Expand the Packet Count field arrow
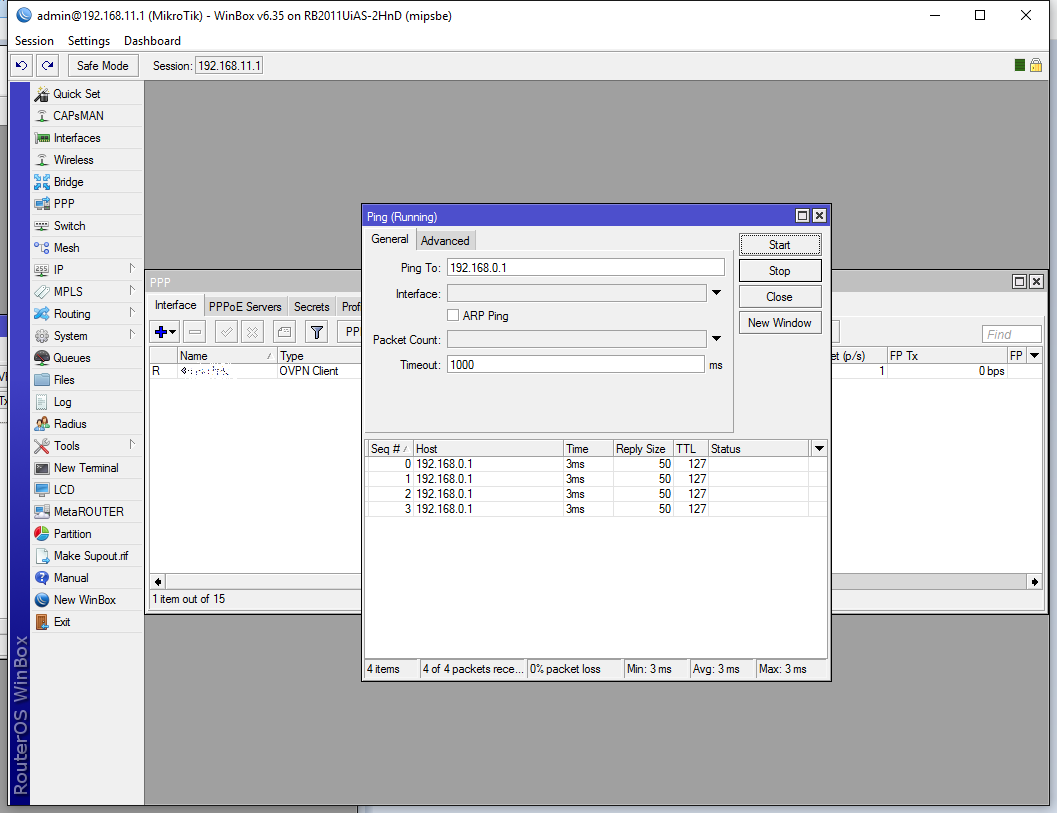Screen dimensions: 1057x813 [717, 339]
